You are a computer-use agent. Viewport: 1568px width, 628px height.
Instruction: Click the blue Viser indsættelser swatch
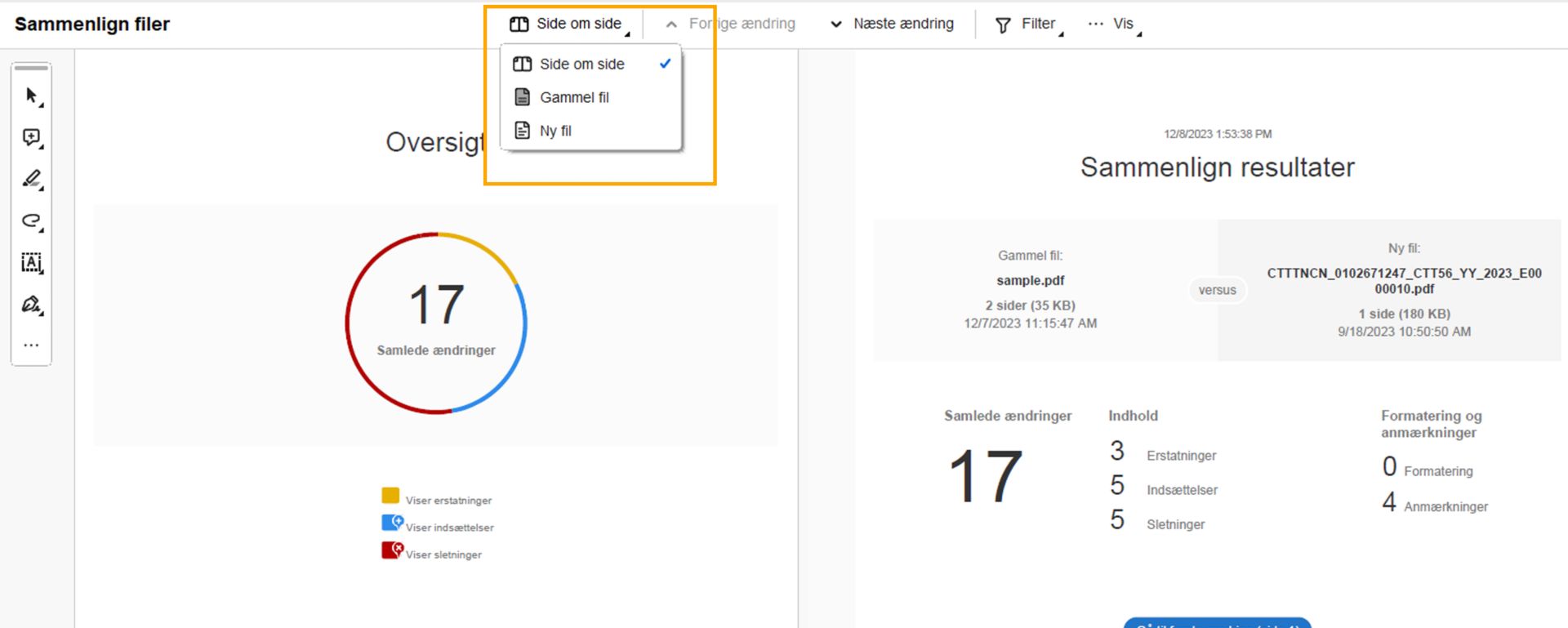tap(392, 523)
